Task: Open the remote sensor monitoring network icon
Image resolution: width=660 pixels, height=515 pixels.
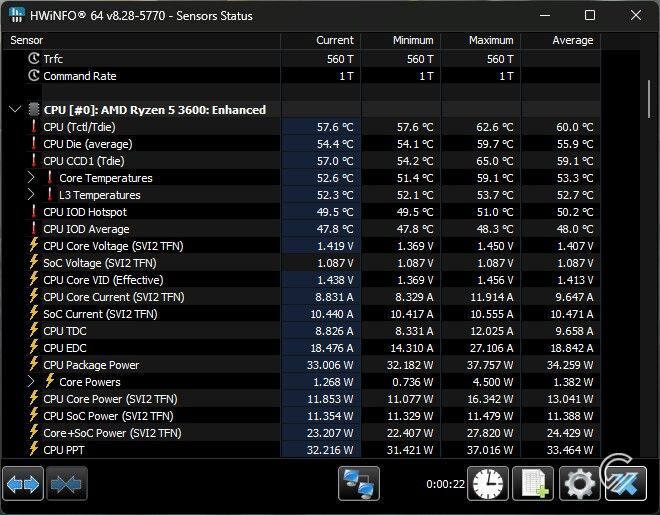Action: click(359, 483)
